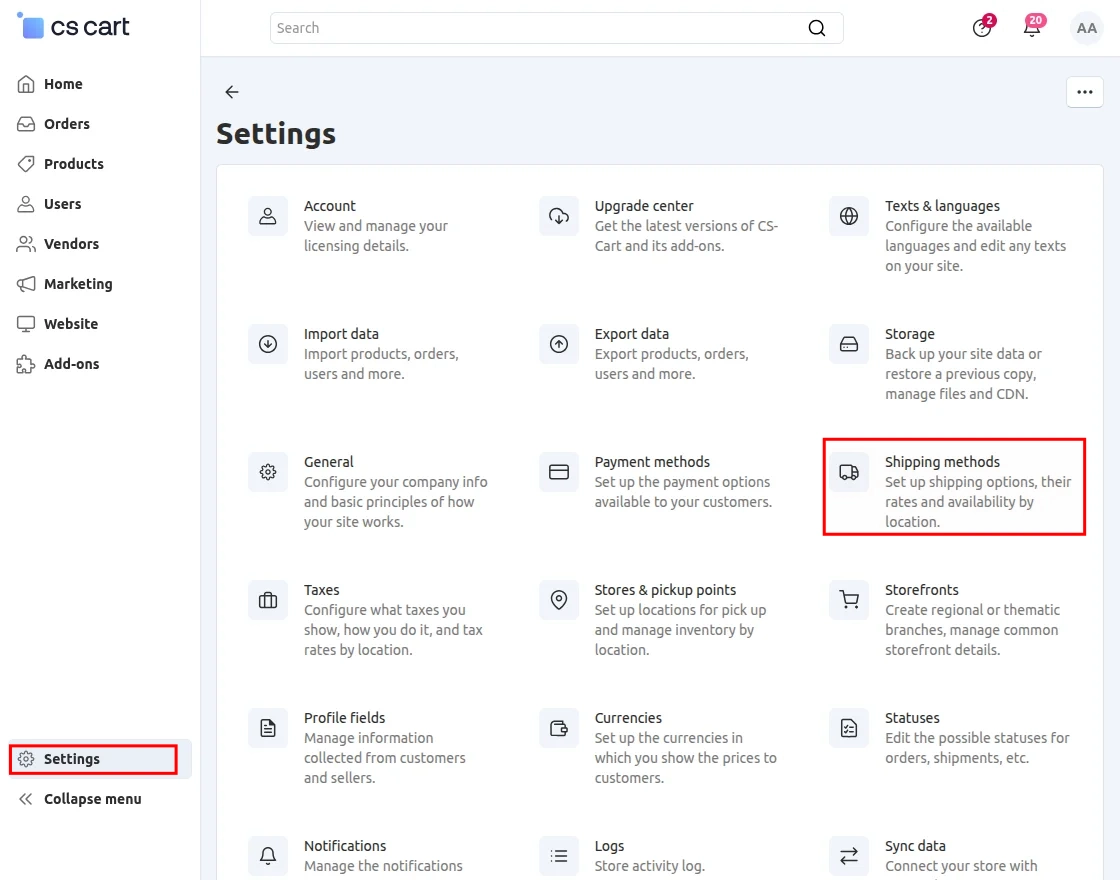
Task: Open the Export data link
Action: point(631,334)
